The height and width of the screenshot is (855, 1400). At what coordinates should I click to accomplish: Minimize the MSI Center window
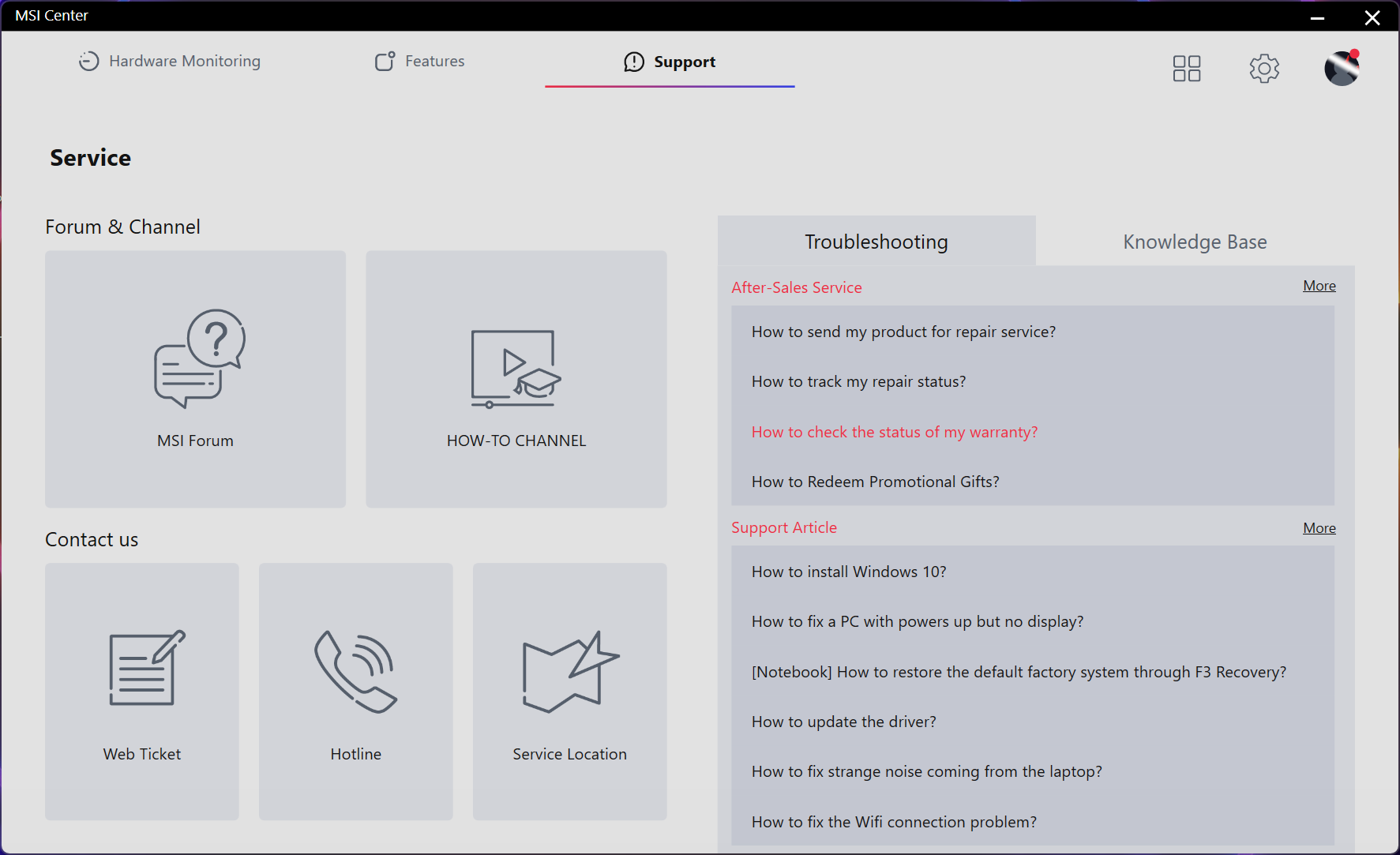pos(1317,17)
